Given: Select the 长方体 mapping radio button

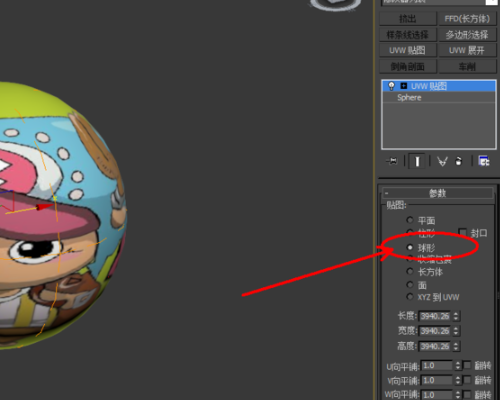Looking at the screenshot, I should point(410,272).
